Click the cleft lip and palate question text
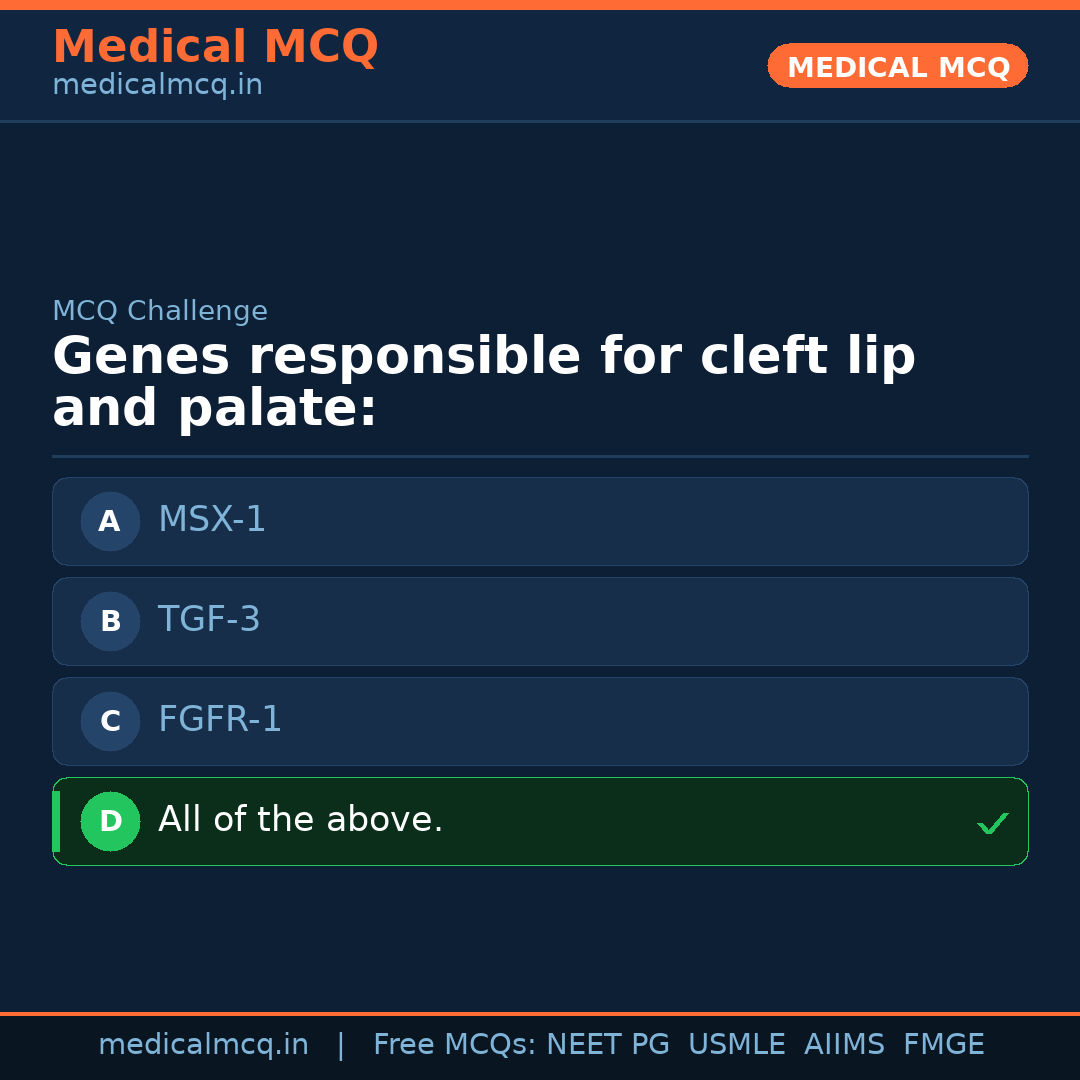The width and height of the screenshot is (1080, 1080). point(483,383)
